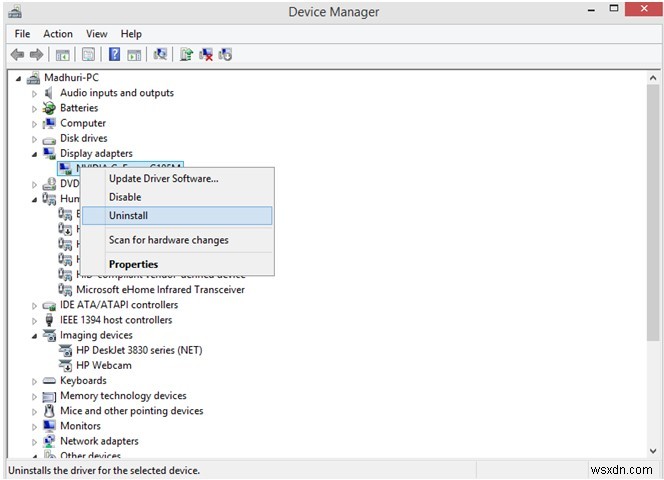Image resolution: width=664 pixels, height=480 pixels.
Task: Click the Audio inputs and outputs speaker icon
Action: (49, 93)
